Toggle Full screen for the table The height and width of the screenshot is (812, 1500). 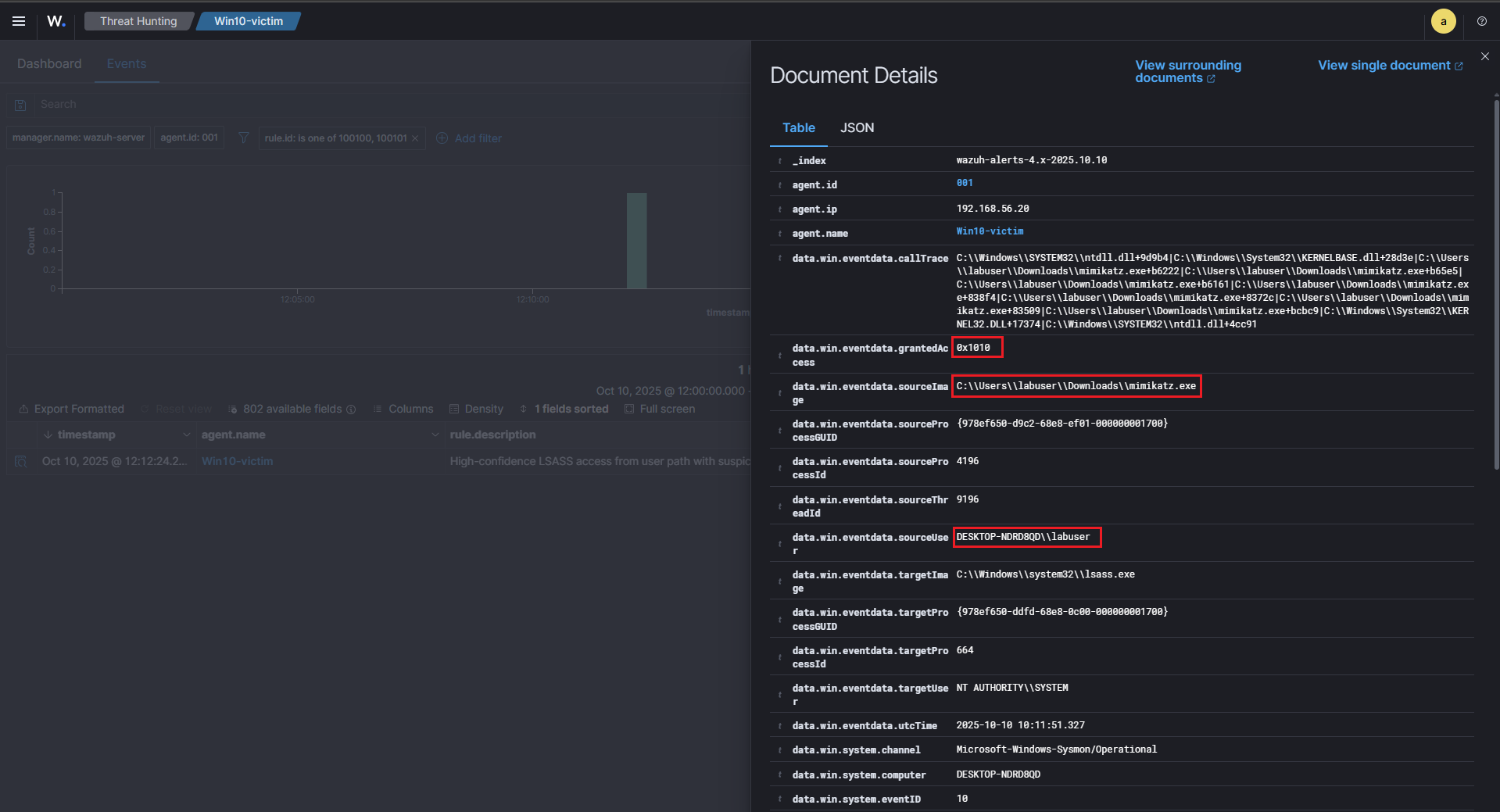point(659,410)
